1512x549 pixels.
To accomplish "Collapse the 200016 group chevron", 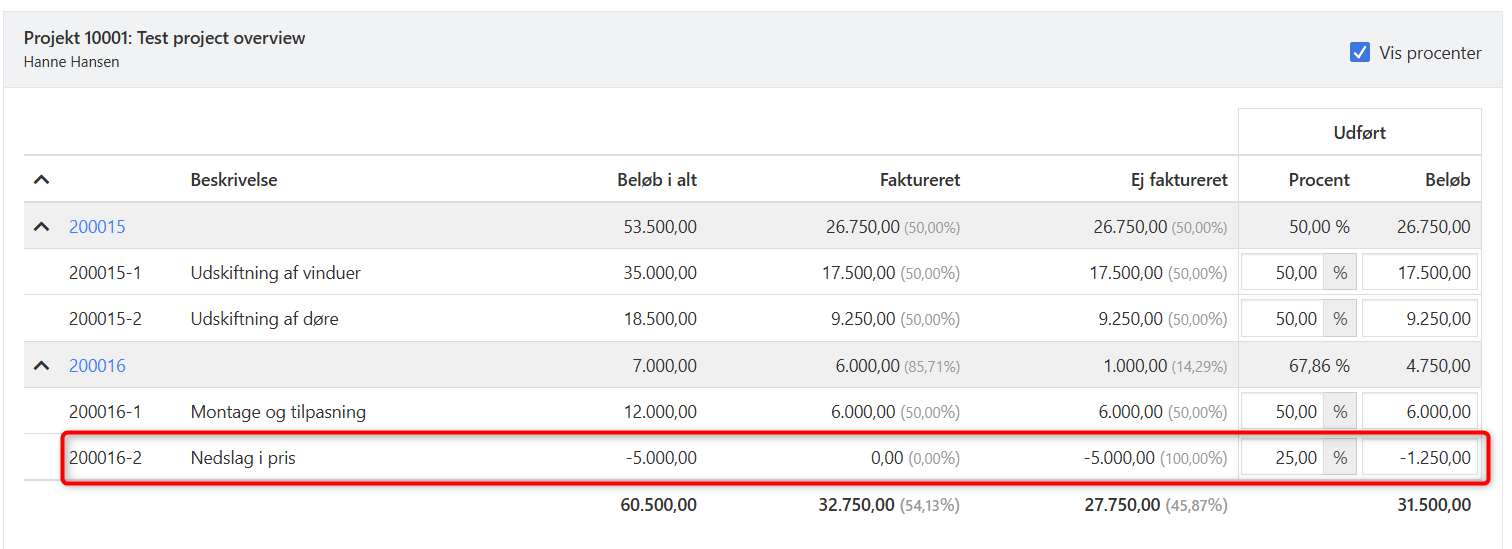I will coord(41,366).
